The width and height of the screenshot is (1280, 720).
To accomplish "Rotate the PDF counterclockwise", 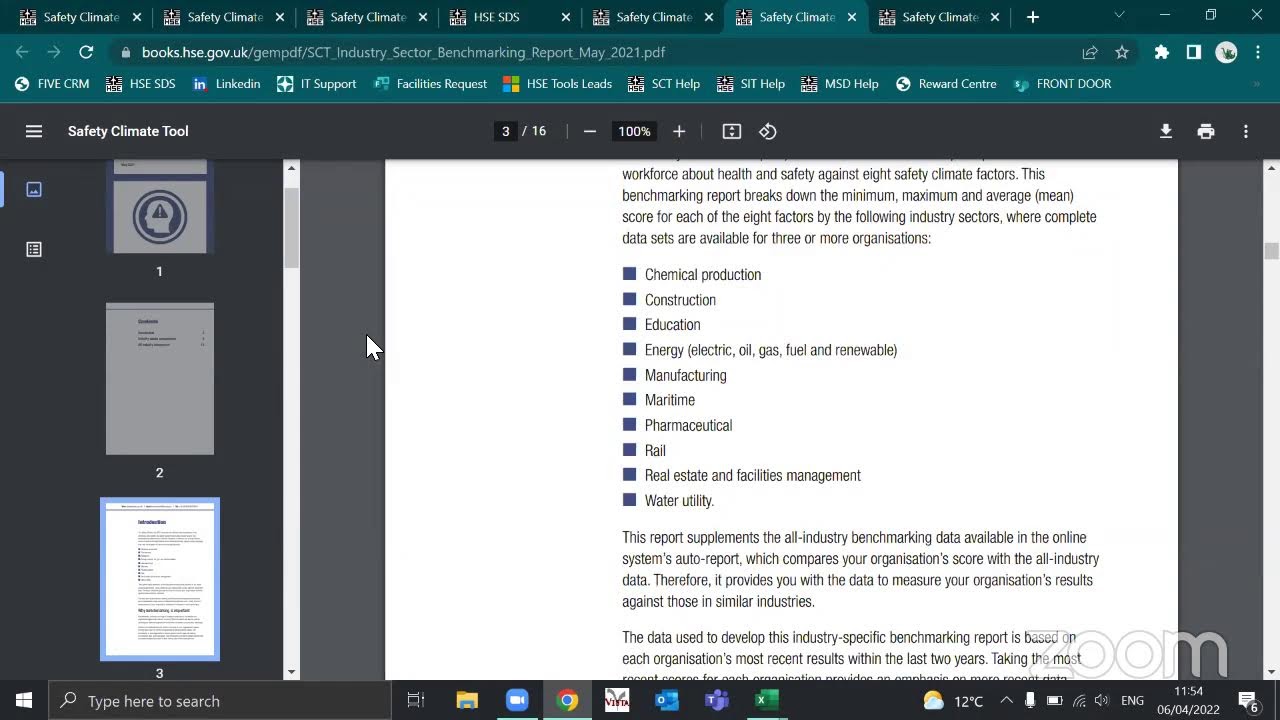I will pos(768,131).
